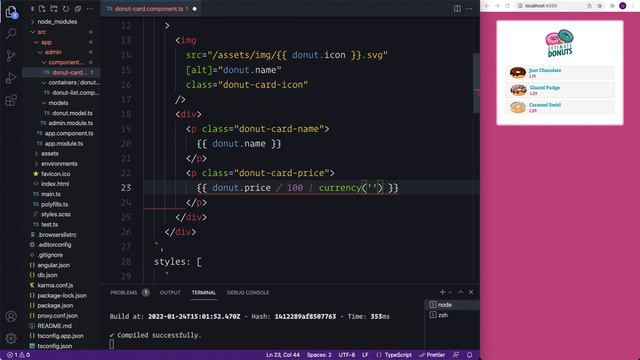Refresh the file explorer
The image size is (640, 360).
(x=66, y=9)
